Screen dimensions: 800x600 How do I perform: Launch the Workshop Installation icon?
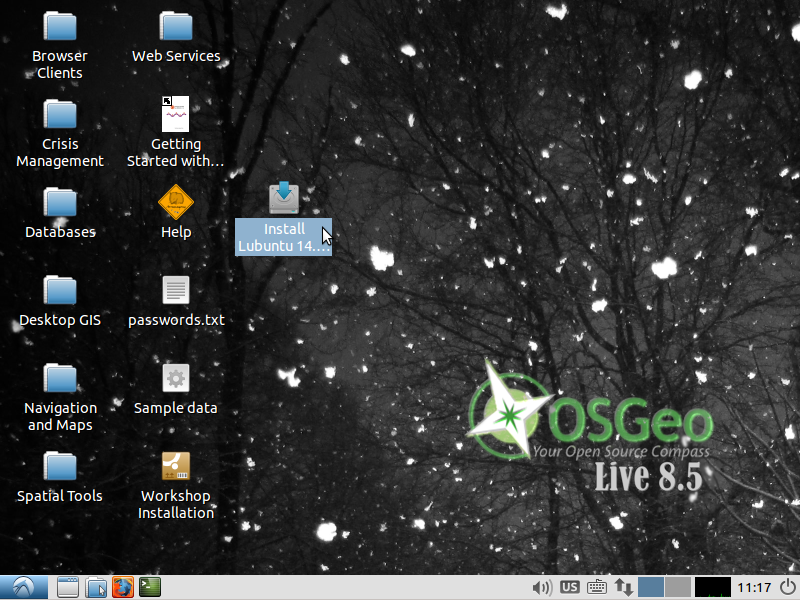pyautogui.click(x=176, y=466)
